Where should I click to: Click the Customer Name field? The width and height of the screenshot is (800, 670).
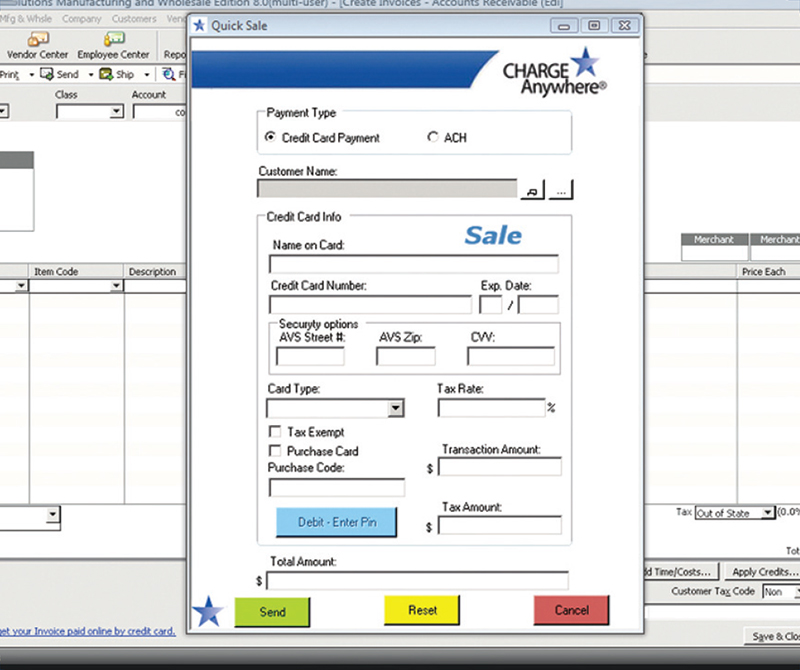(387, 188)
